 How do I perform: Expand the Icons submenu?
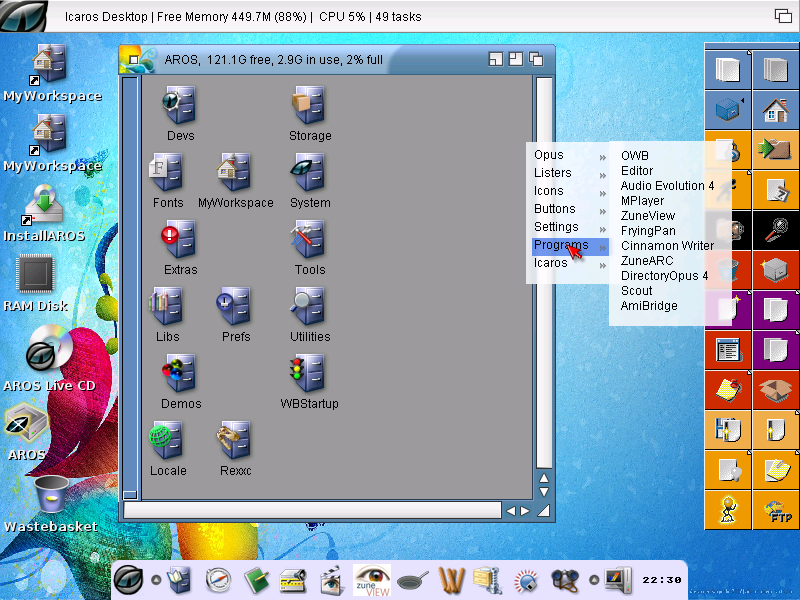point(568,191)
